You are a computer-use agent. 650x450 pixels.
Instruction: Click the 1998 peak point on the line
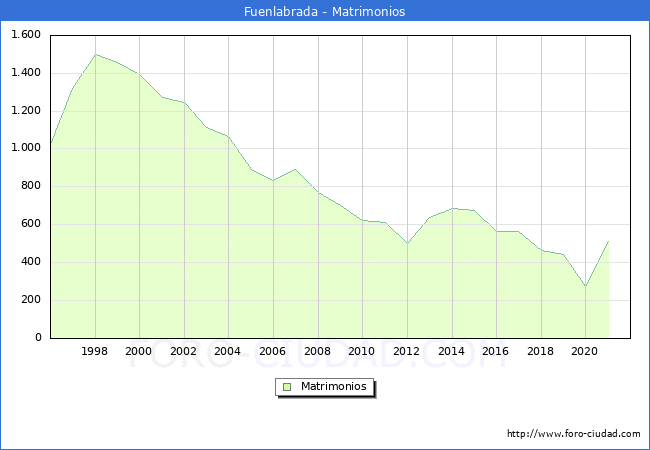click(95, 55)
